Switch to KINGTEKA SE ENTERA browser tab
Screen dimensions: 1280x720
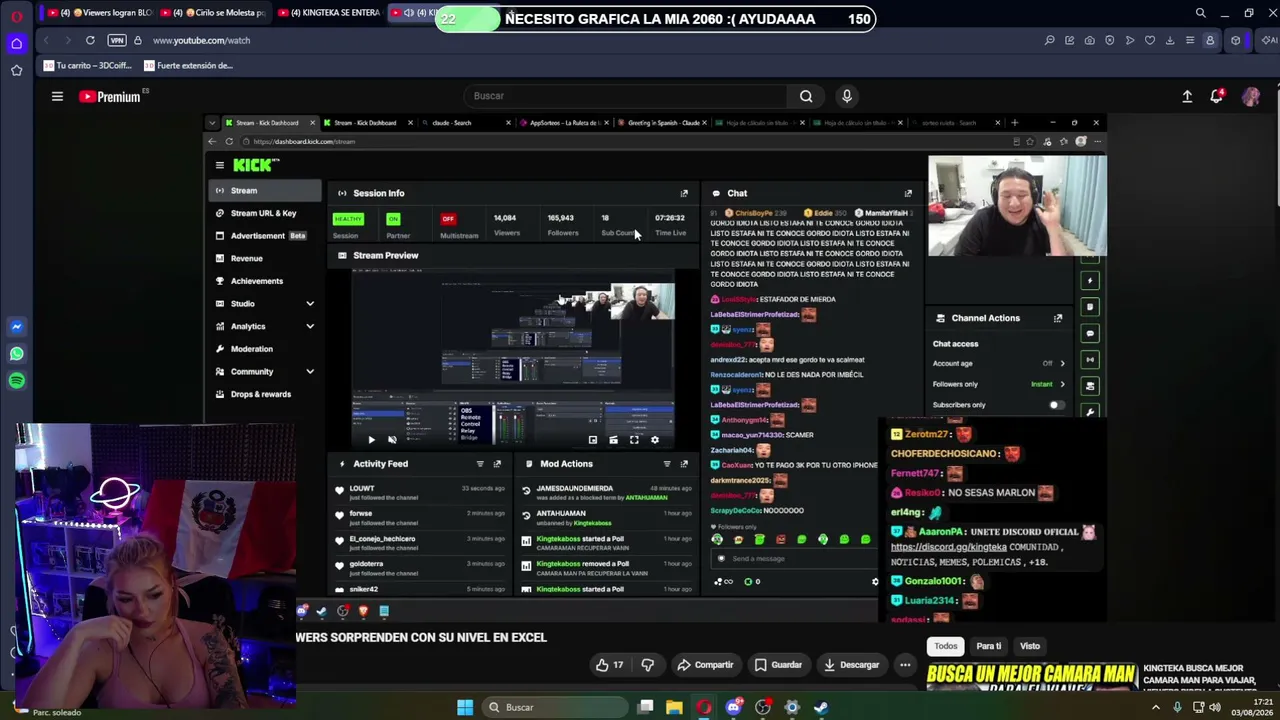[327, 13]
